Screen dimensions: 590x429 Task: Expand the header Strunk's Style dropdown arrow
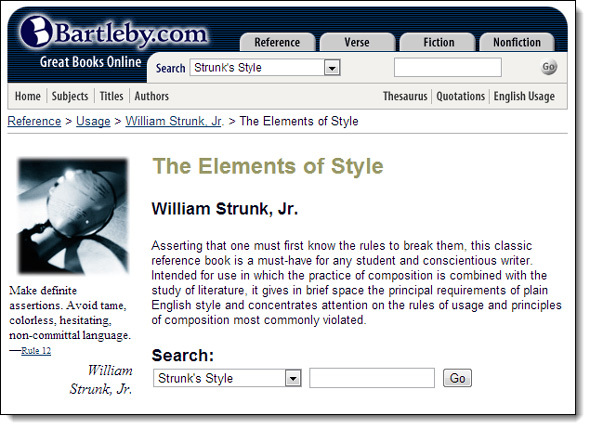[x=332, y=68]
